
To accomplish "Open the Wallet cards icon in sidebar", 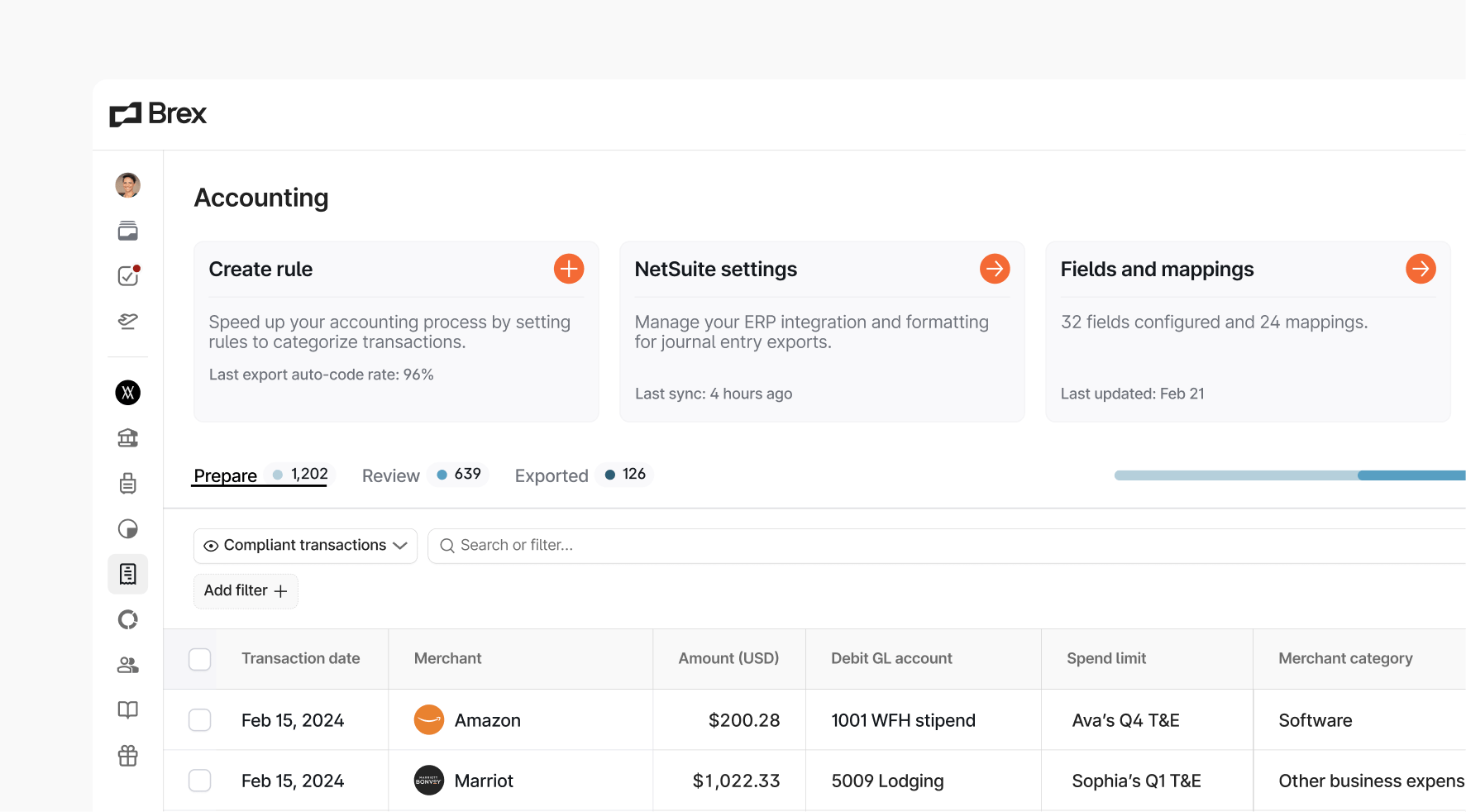I will [128, 231].
